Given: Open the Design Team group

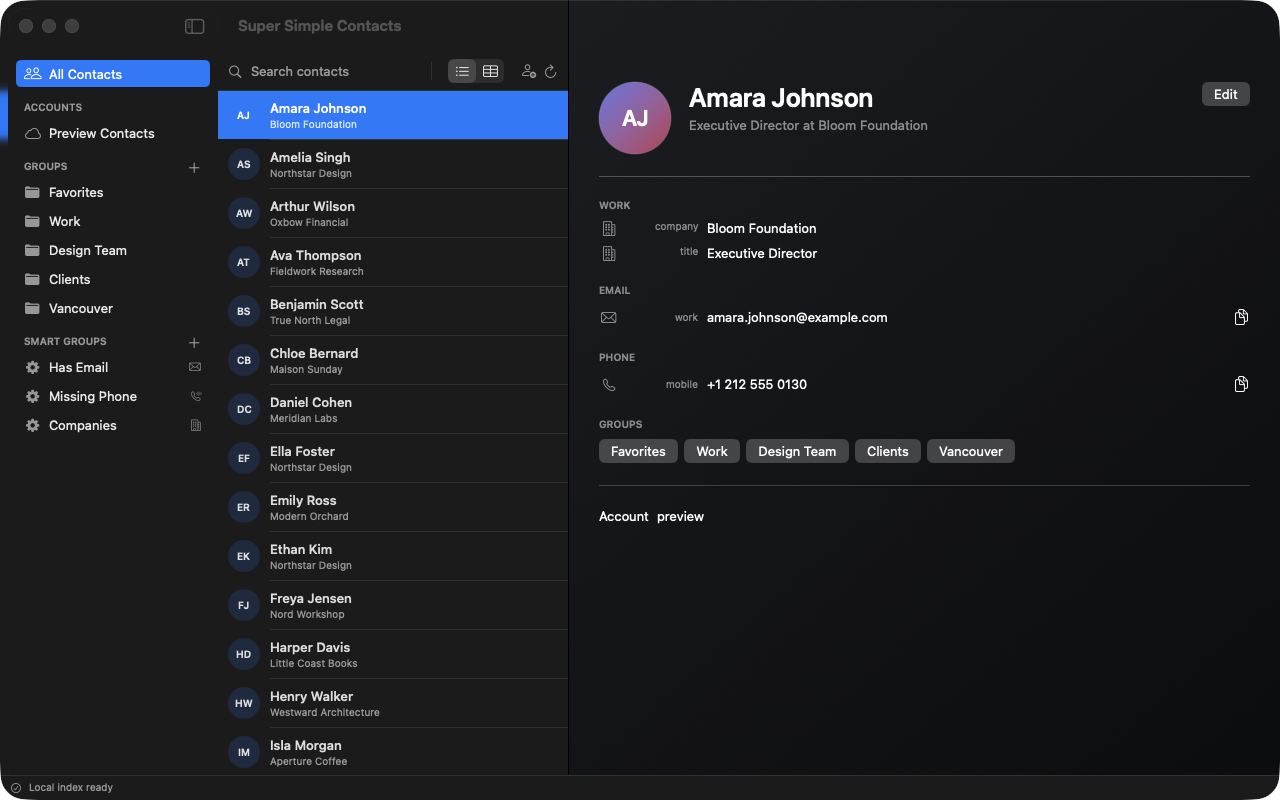Looking at the screenshot, I should point(113,250).
